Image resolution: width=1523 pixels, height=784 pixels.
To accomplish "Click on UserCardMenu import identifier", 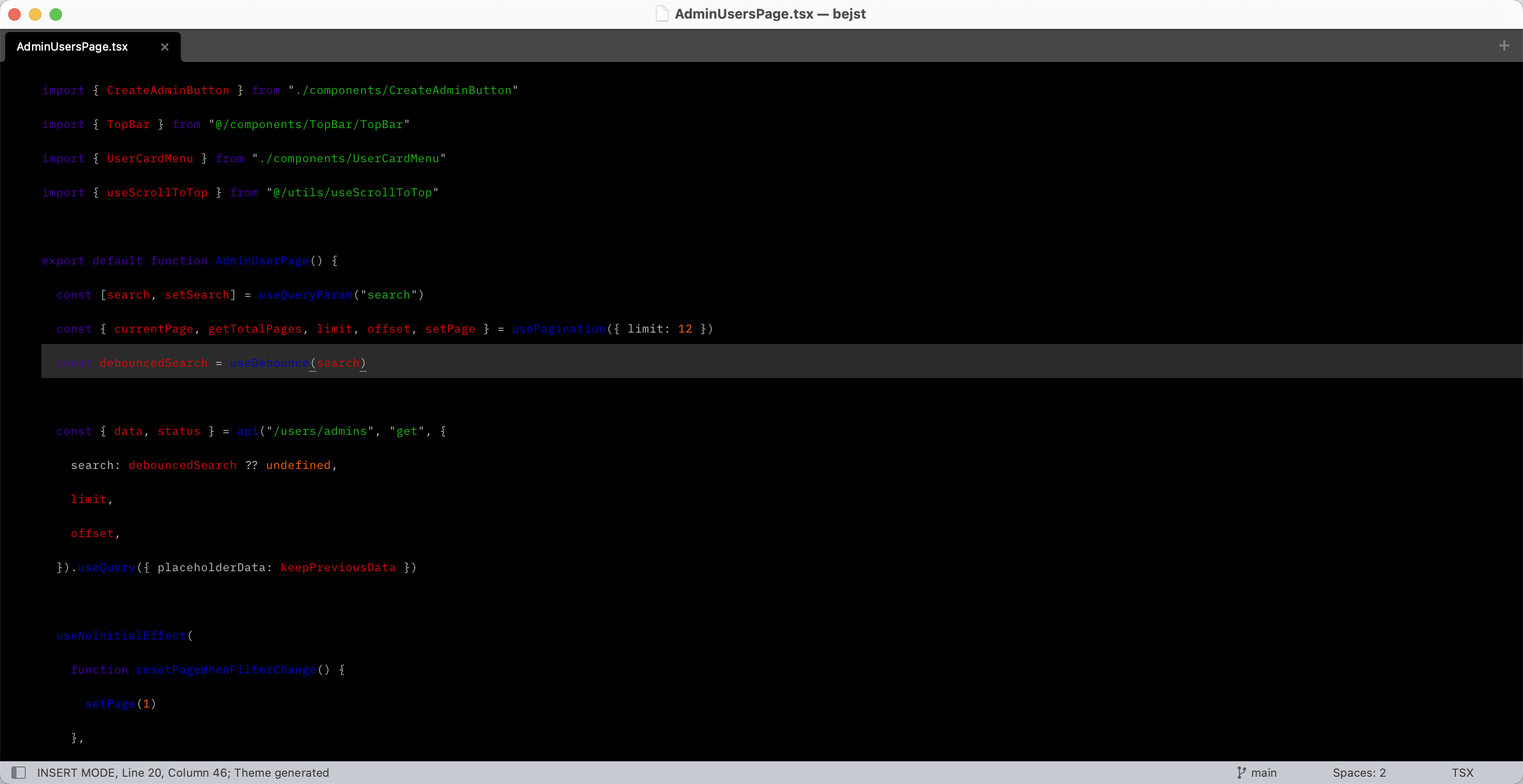I will pos(150,159).
